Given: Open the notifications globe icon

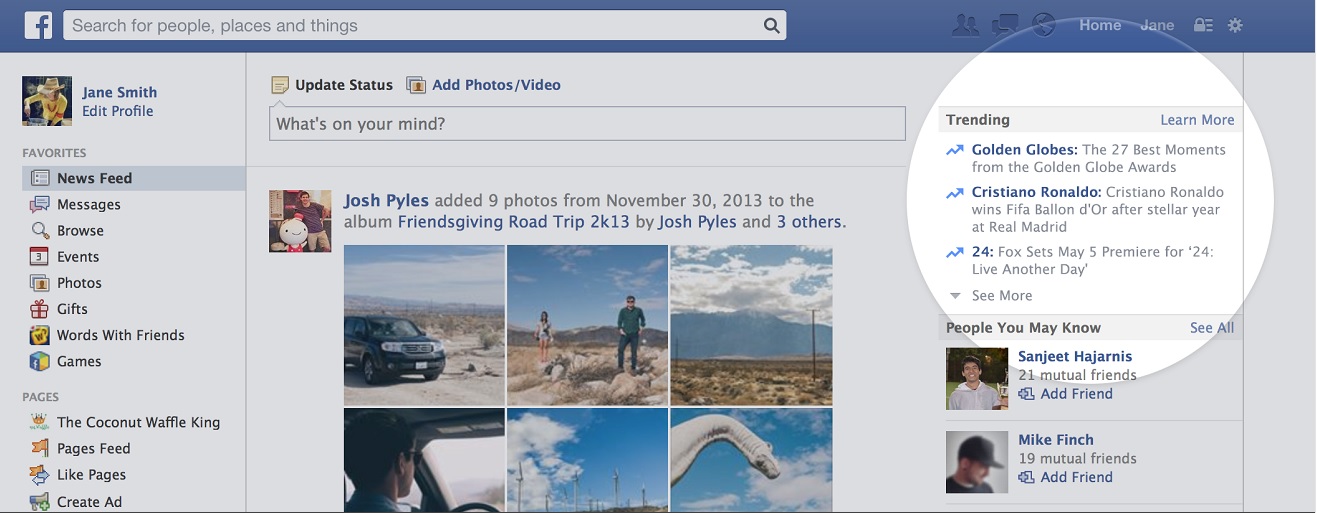Looking at the screenshot, I should [1044, 25].
